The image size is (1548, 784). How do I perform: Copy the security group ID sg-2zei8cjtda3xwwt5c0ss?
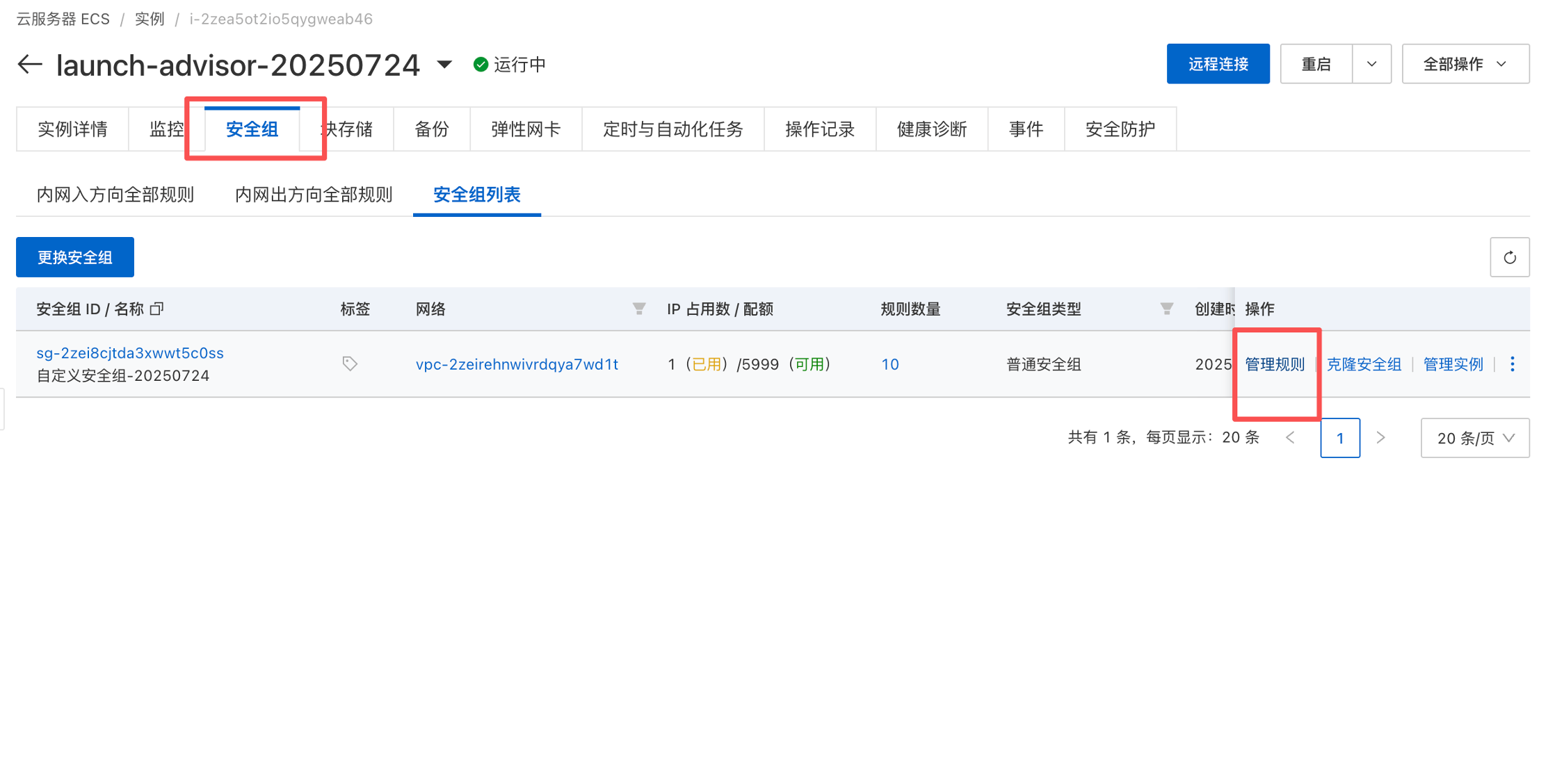click(x=157, y=309)
